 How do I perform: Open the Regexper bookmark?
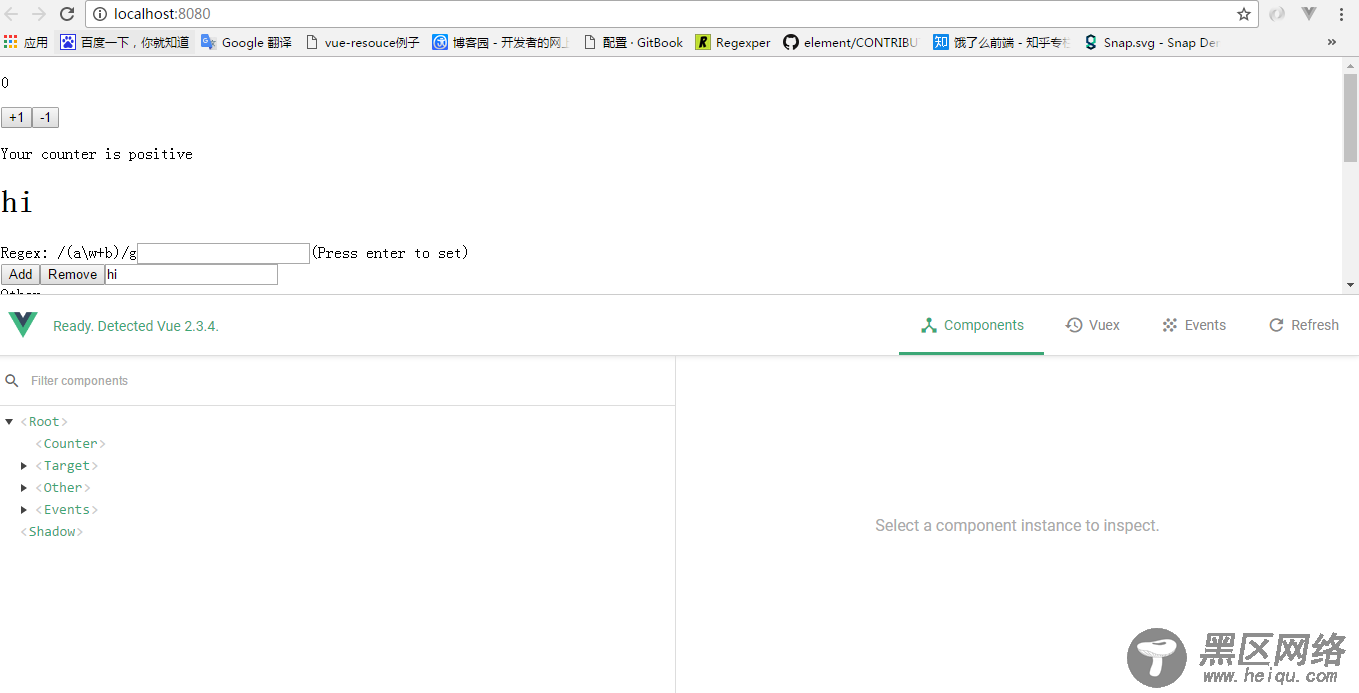733,42
